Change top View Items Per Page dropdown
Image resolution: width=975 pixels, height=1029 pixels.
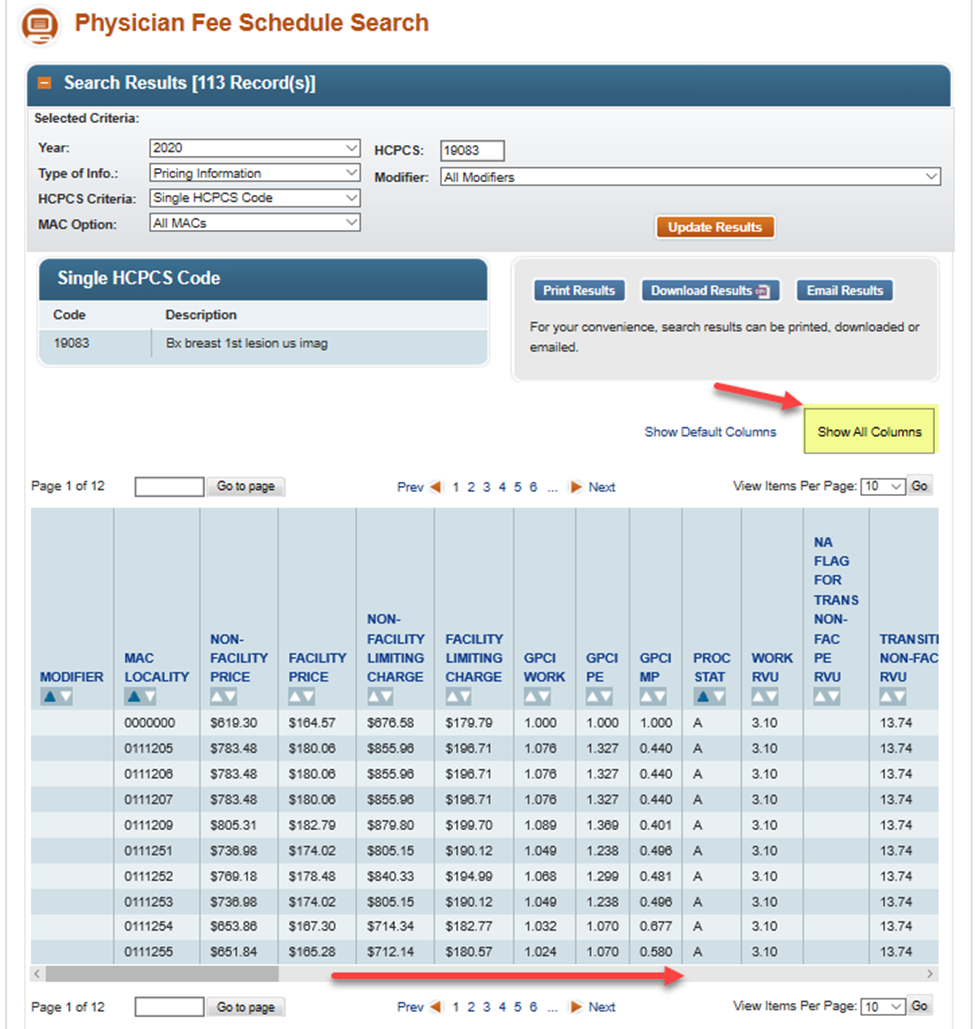pyautogui.click(x=882, y=487)
